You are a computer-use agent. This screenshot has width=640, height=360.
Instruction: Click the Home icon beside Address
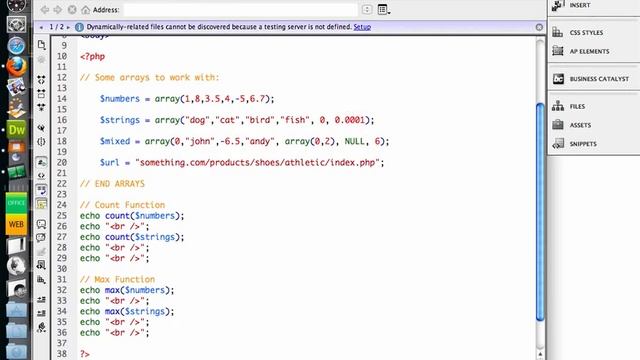tap(85, 9)
